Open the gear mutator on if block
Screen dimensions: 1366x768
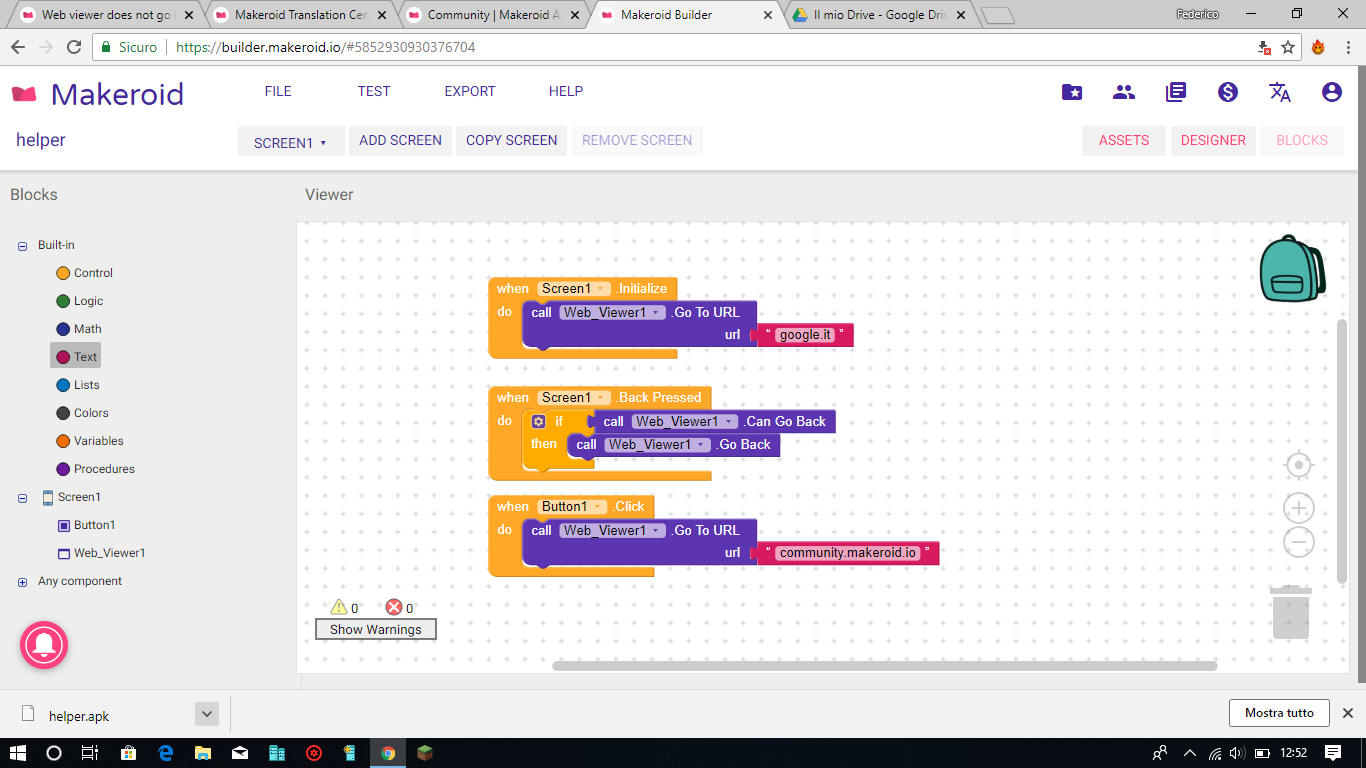point(538,422)
